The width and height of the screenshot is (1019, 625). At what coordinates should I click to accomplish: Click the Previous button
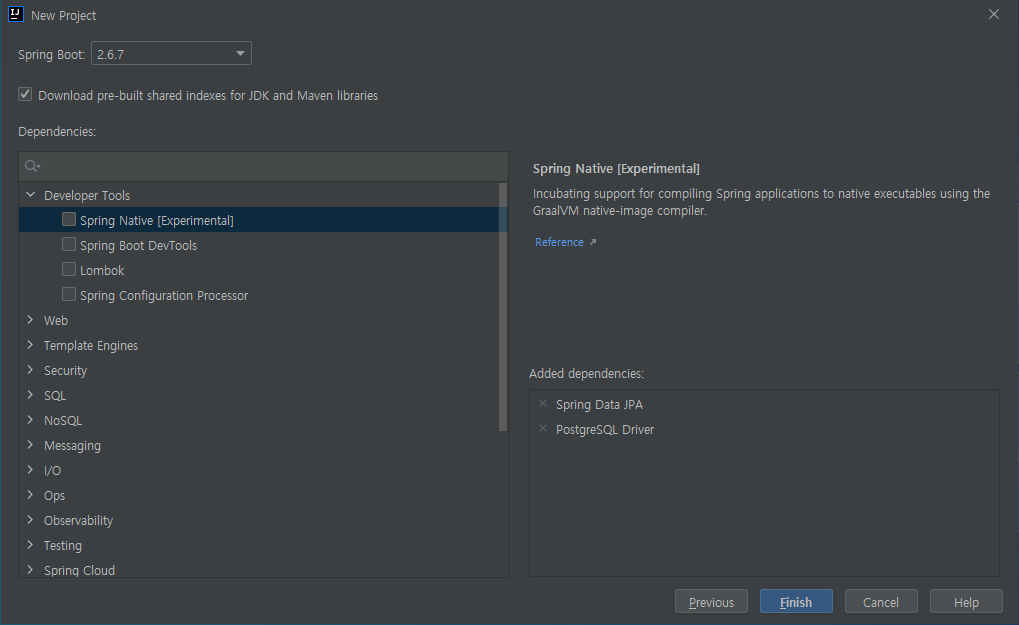click(711, 602)
